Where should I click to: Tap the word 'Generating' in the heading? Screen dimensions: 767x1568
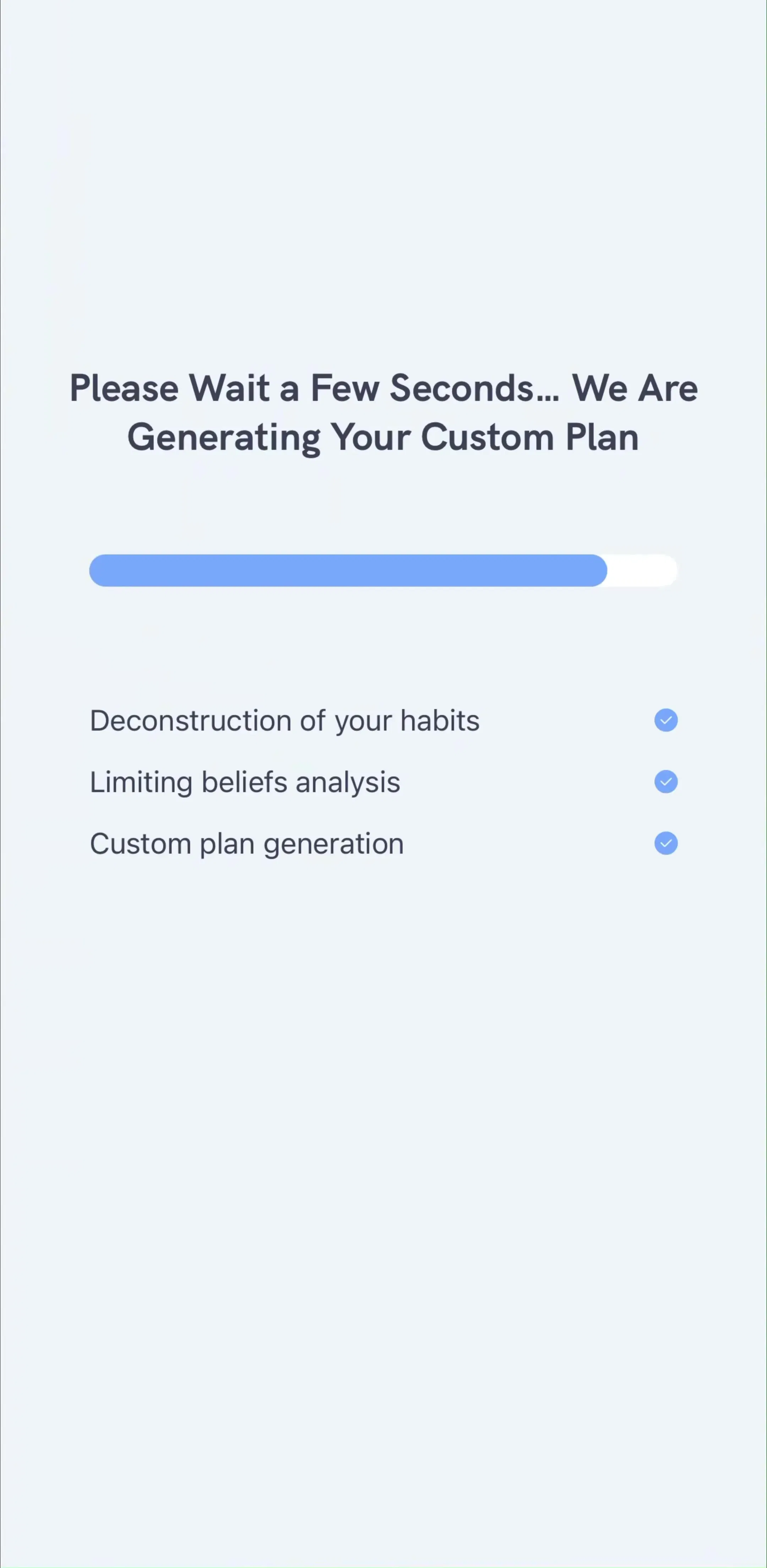(x=224, y=438)
